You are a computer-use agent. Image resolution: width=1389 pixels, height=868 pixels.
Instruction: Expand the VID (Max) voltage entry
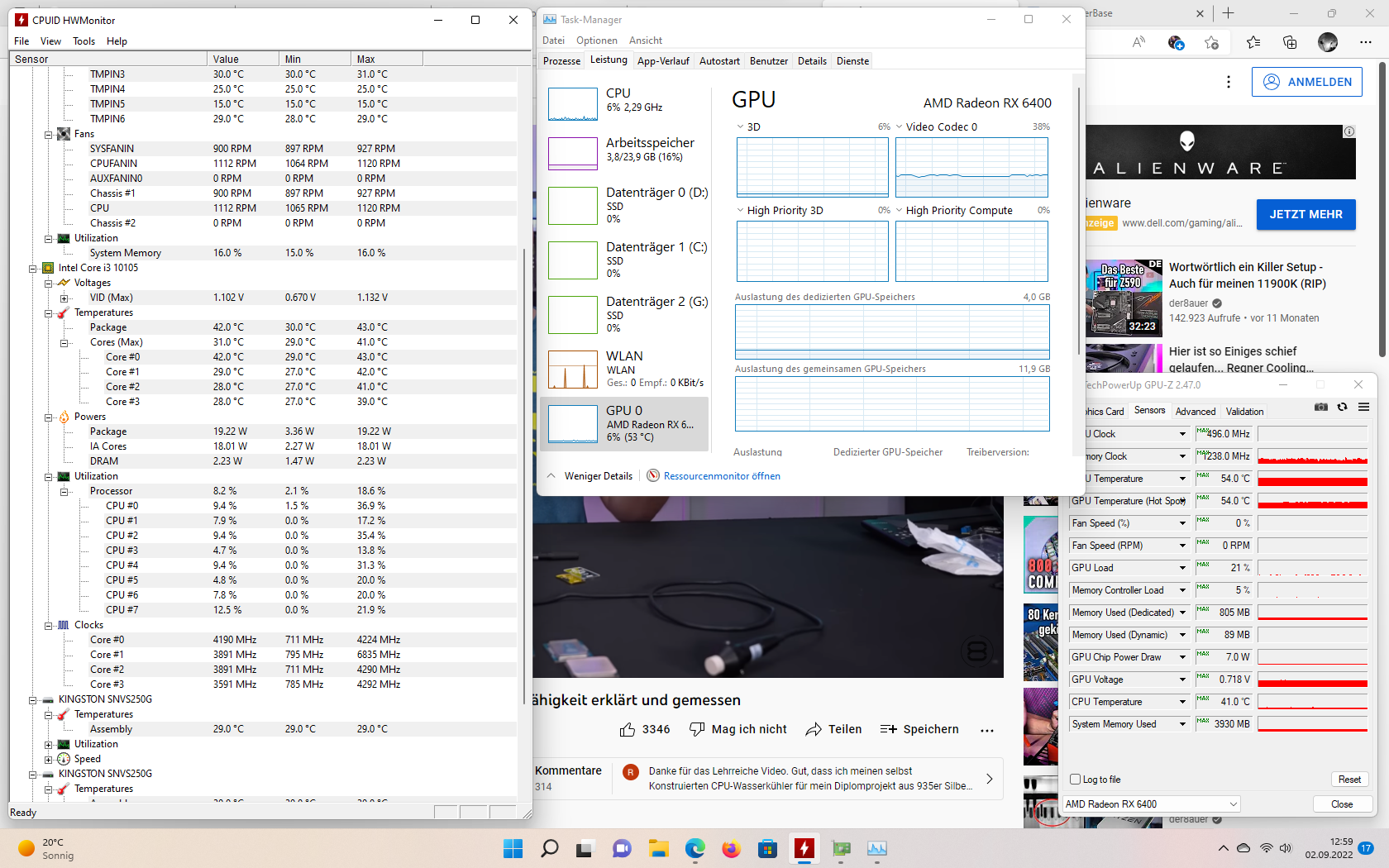(x=64, y=298)
